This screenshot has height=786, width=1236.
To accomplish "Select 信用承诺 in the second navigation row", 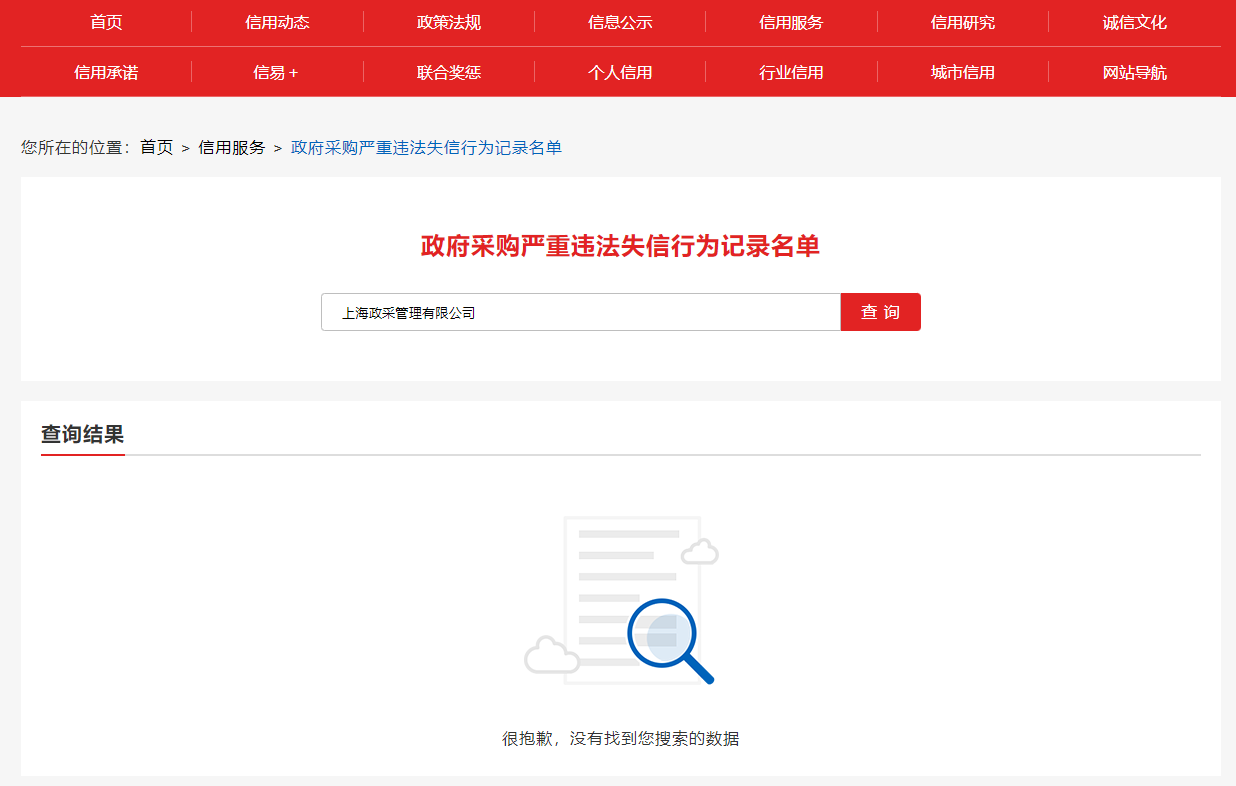I will point(106,72).
